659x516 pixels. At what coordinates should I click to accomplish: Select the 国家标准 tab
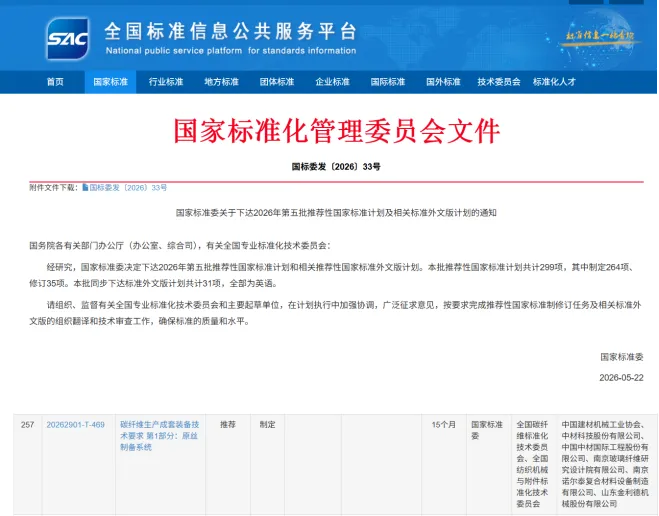tap(111, 82)
